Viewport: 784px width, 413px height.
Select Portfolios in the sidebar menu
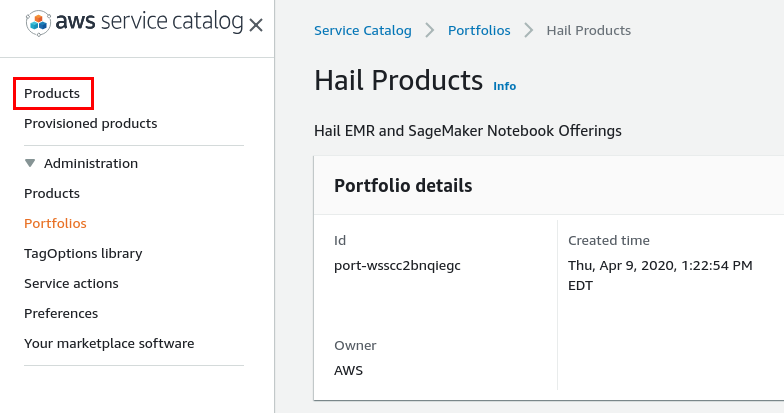coord(55,223)
